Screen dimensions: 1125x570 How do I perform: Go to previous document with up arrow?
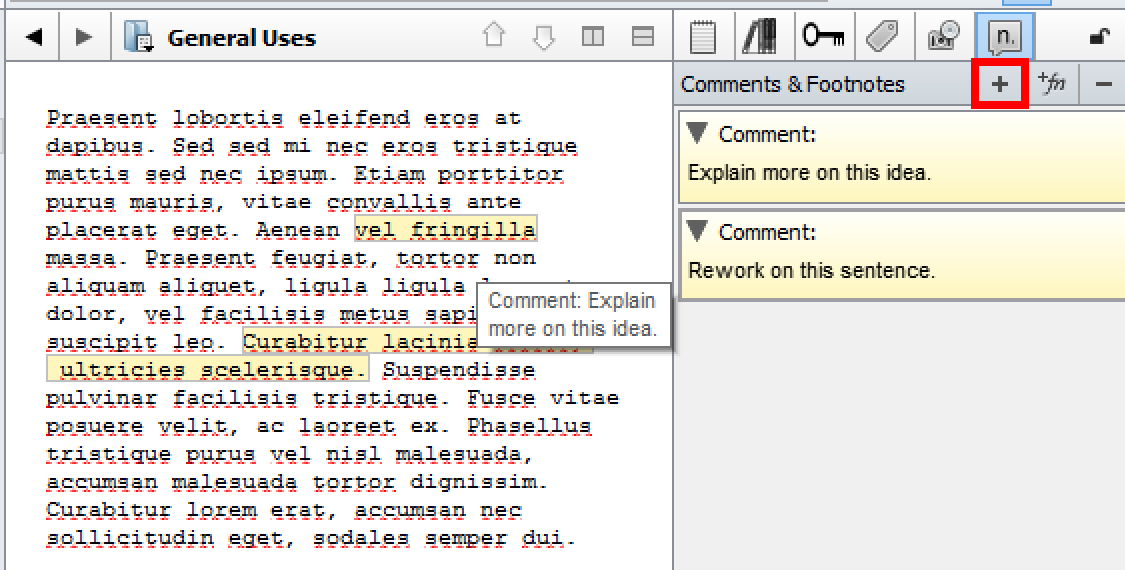[494, 37]
